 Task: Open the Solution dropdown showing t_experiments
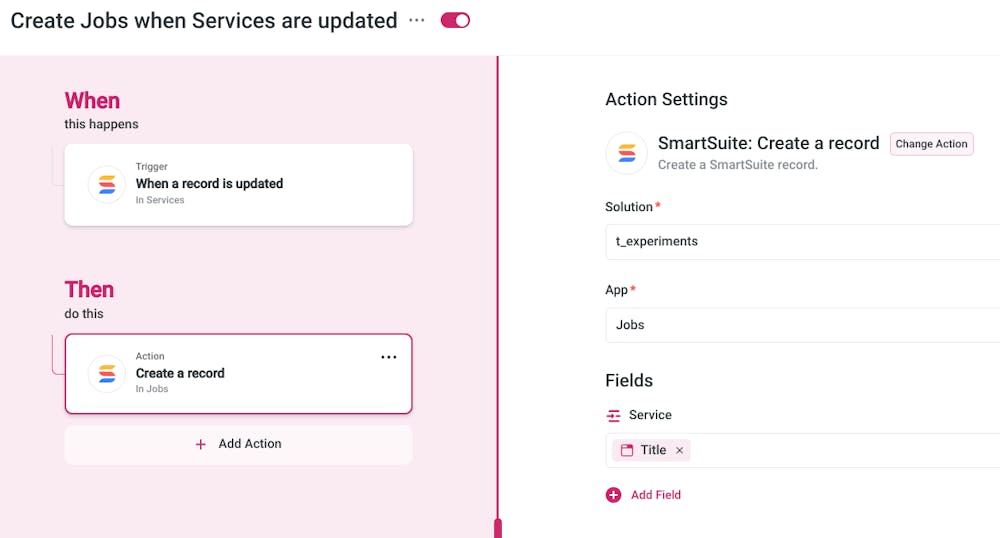[x=802, y=241]
